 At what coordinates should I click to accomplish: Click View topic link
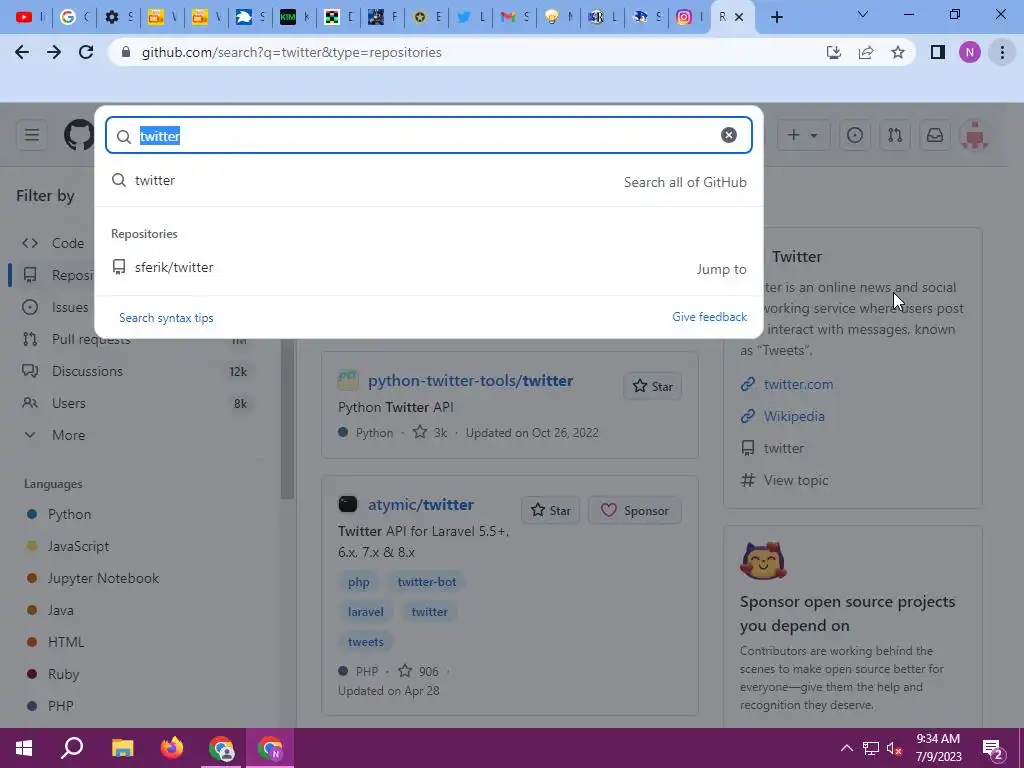tap(796, 480)
